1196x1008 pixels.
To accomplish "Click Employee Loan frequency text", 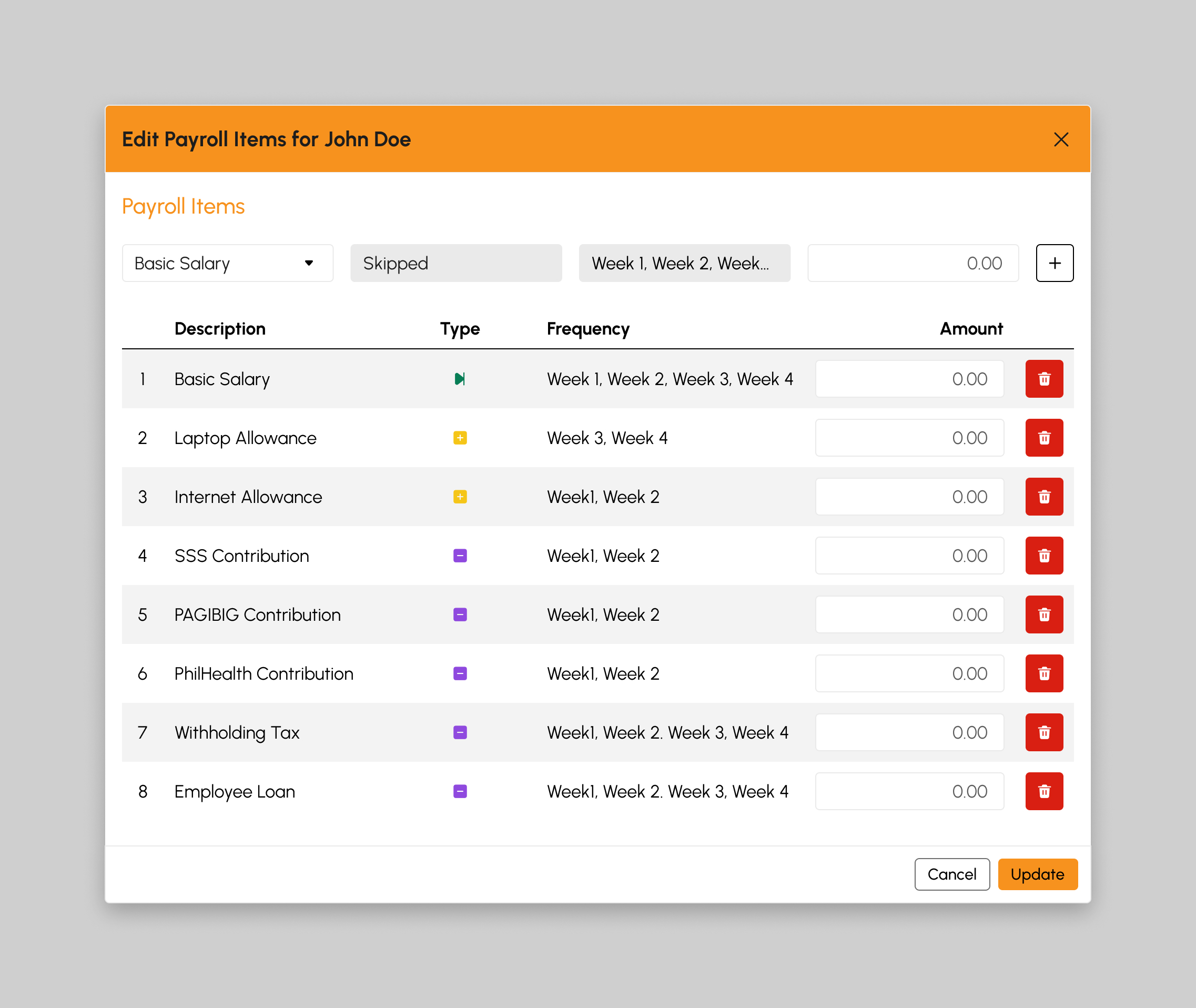I will [667, 791].
